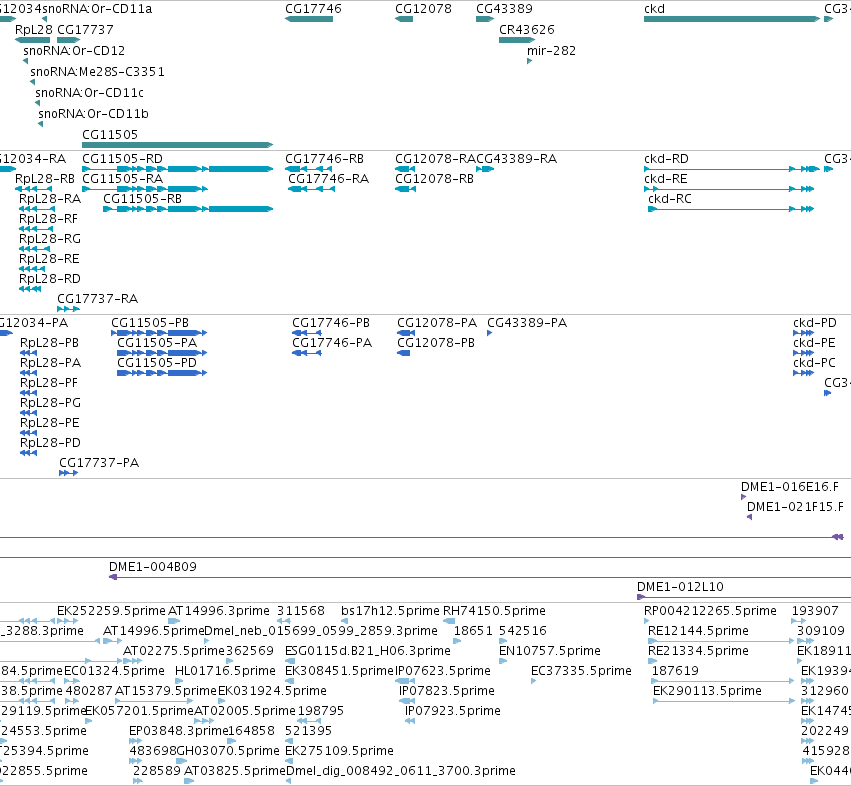The image size is (851, 786).
Task: Open protein CG17746-PB label
Action: pyautogui.click(x=331, y=323)
